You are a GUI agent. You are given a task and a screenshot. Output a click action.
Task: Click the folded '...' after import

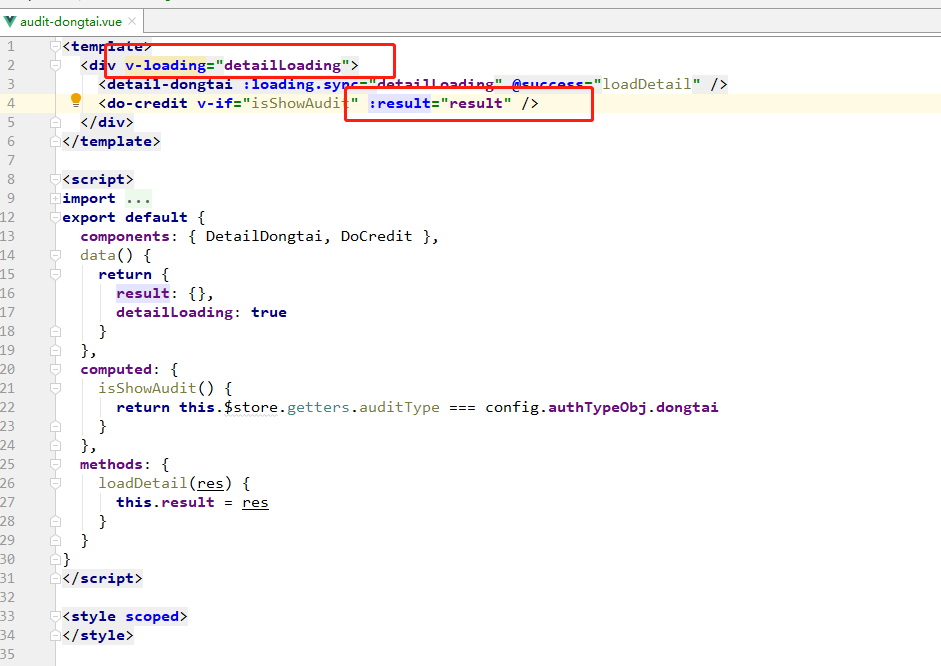click(x=138, y=199)
